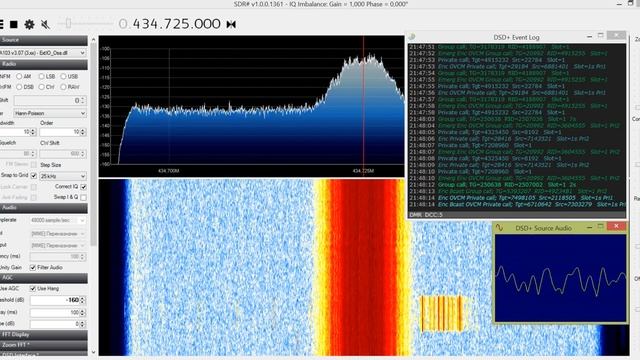640x360 pixels.
Task: Collapse the Audio panel header
Action: [43, 208]
